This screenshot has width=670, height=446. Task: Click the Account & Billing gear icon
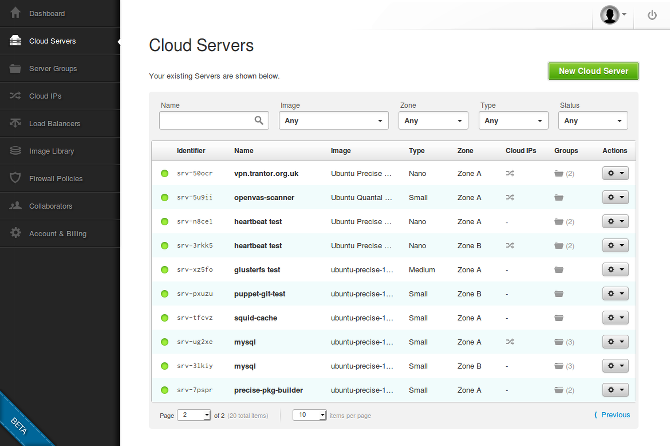[x=15, y=233]
